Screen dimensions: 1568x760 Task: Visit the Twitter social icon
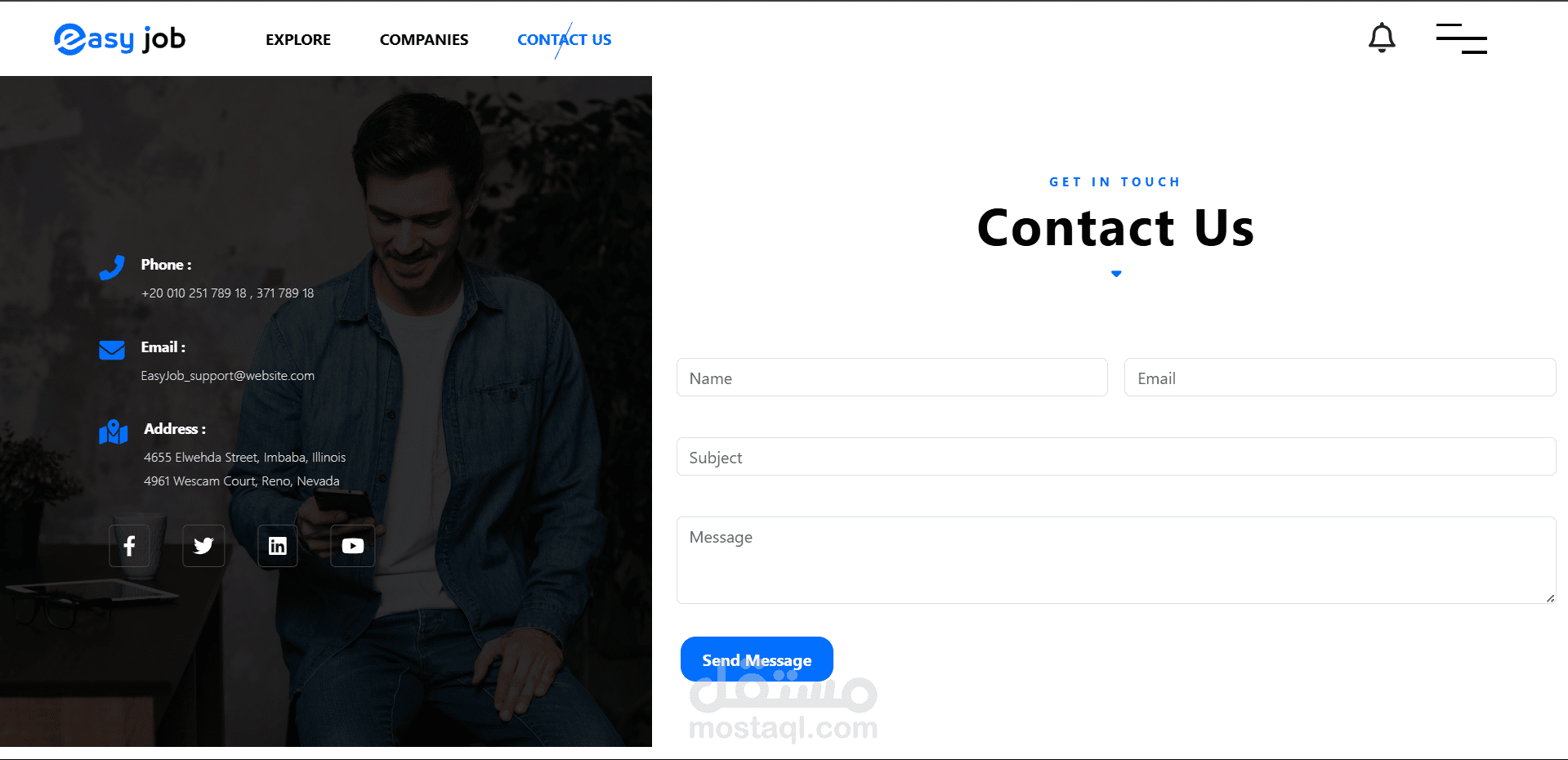(203, 546)
